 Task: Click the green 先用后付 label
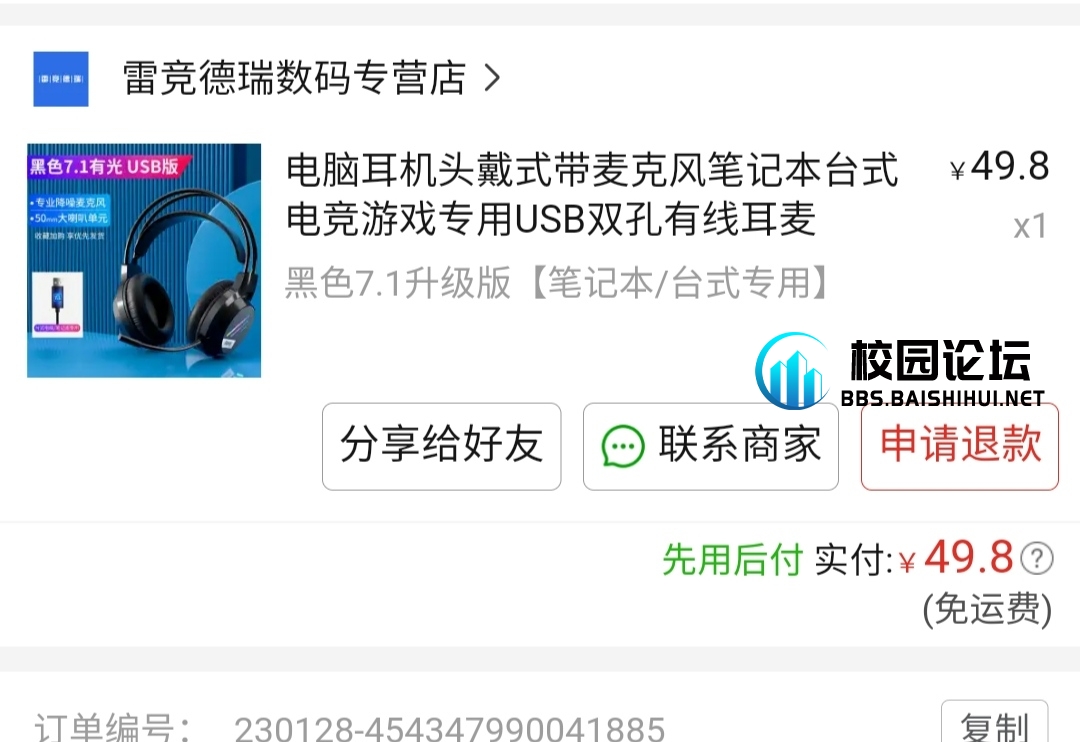[733, 559]
